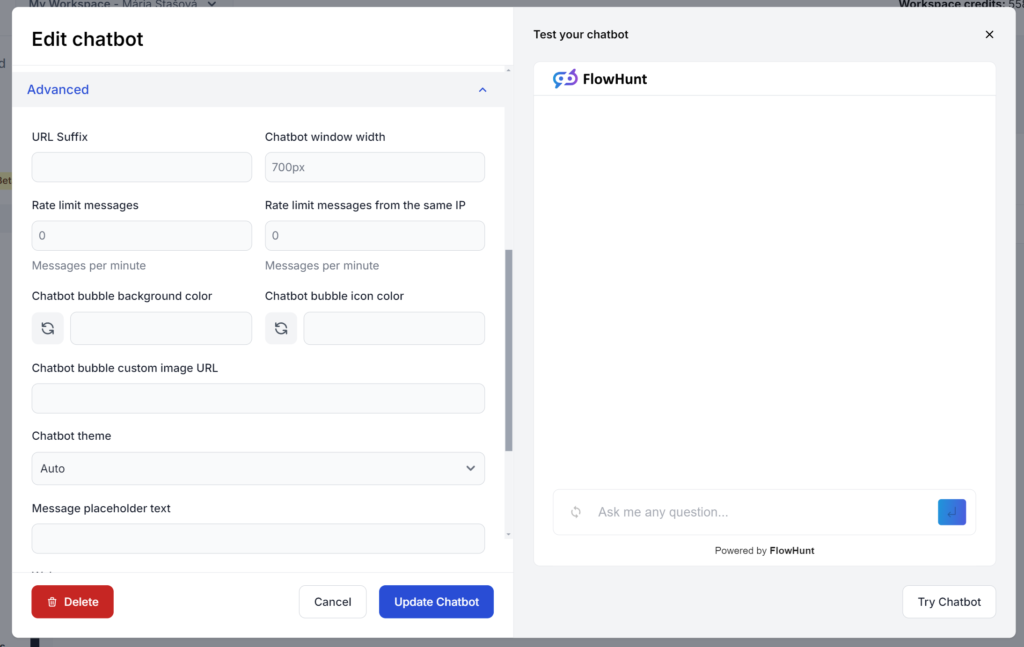This screenshot has width=1024, height=647.
Task: Focus the chatbot bubble icon color field
Action: click(x=394, y=328)
